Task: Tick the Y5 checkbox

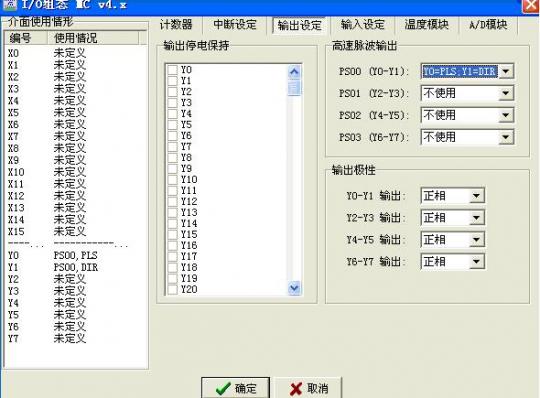Action: (x=172, y=125)
